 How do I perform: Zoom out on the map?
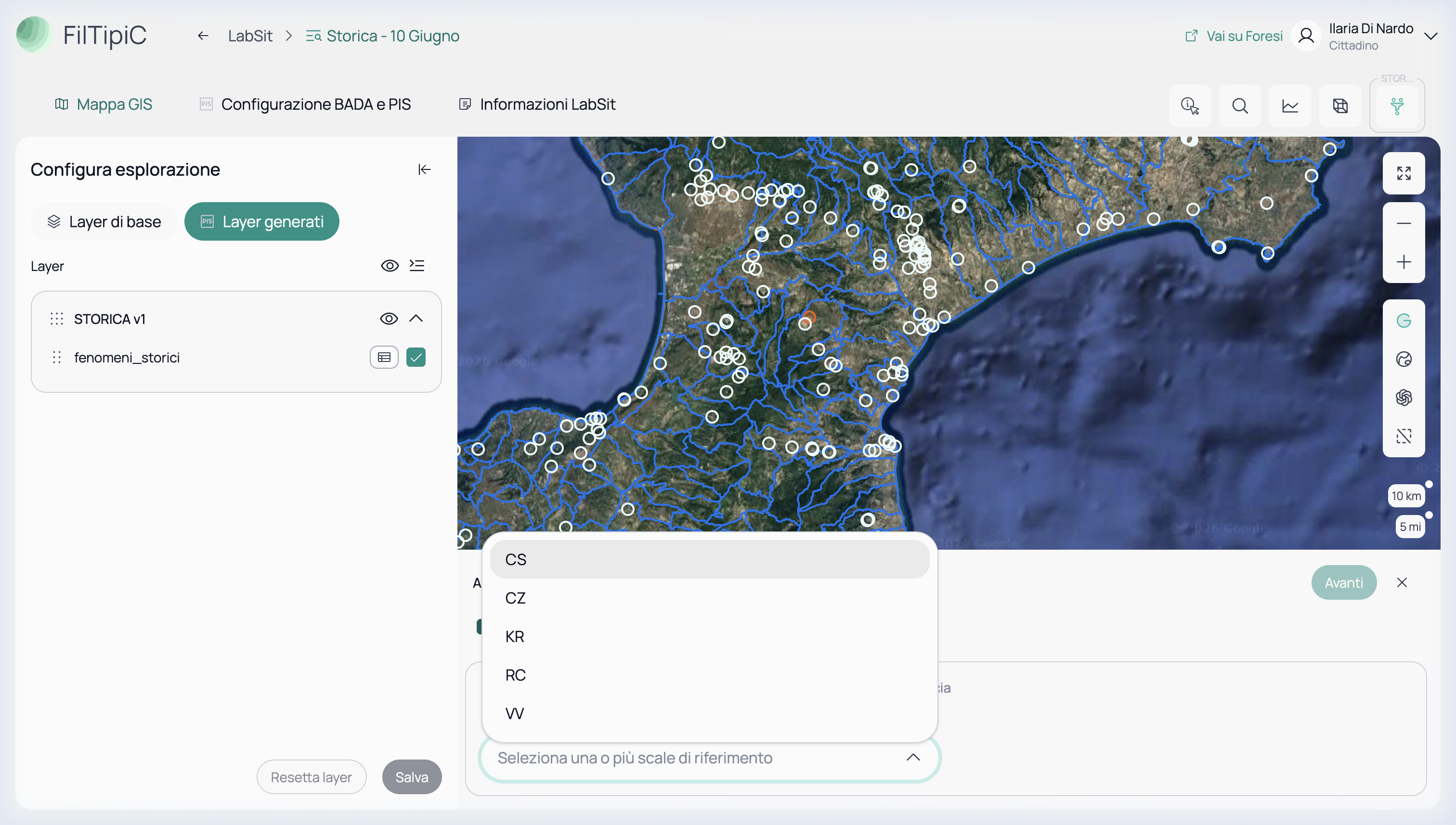[1404, 223]
